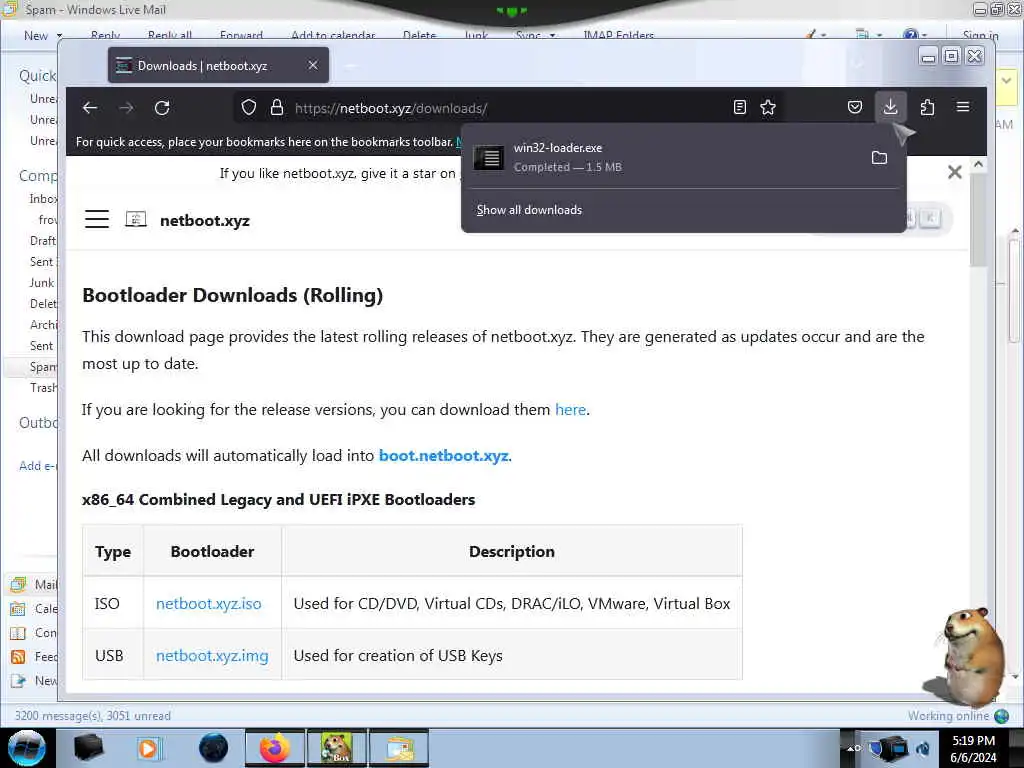Launch the media player taskbar icon

(x=148, y=748)
